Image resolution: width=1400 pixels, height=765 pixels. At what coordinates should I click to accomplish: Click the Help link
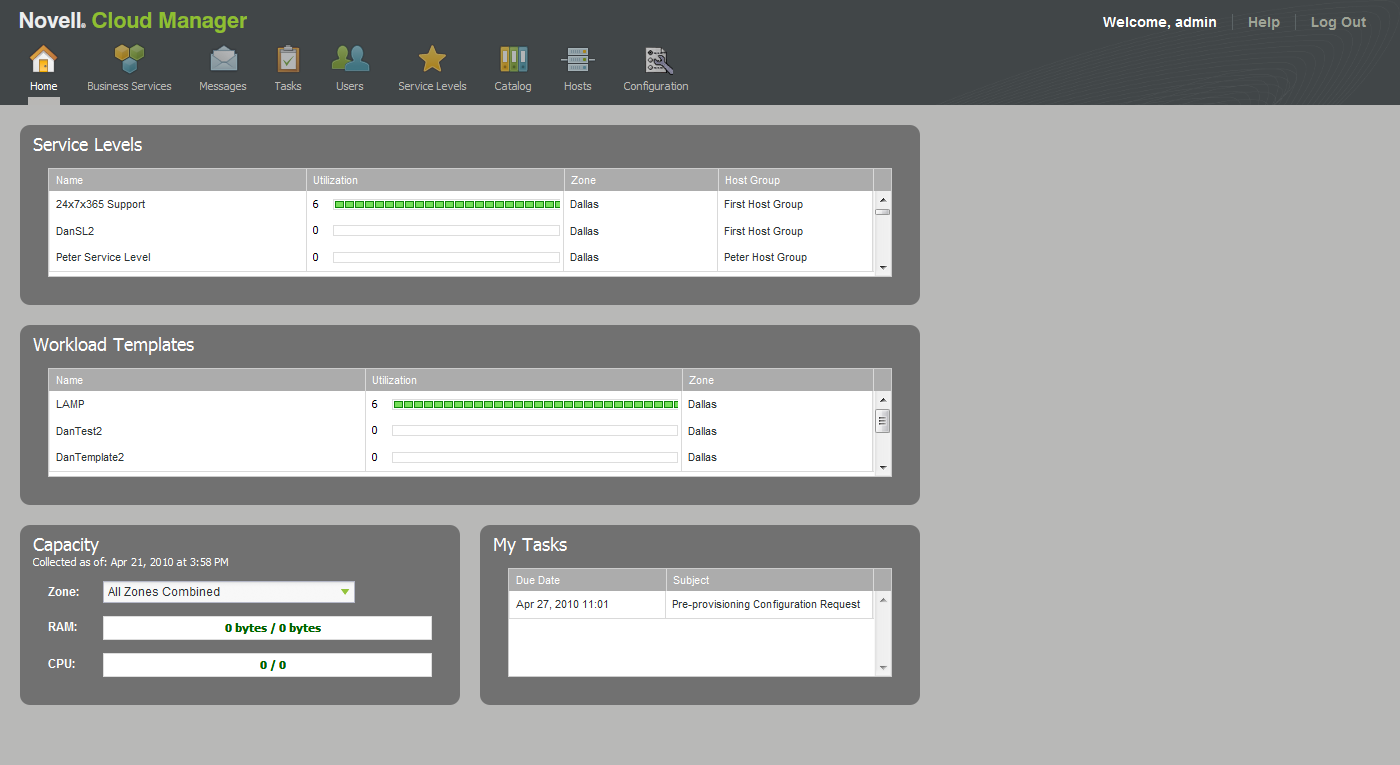[x=1264, y=22]
